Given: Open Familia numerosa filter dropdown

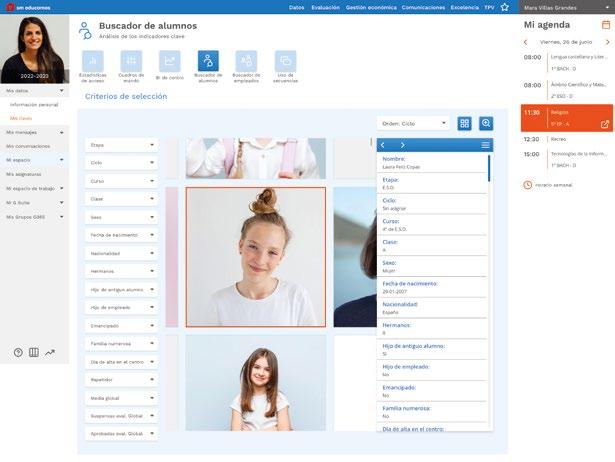Looking at the screenshot, I should pos(121,344).
